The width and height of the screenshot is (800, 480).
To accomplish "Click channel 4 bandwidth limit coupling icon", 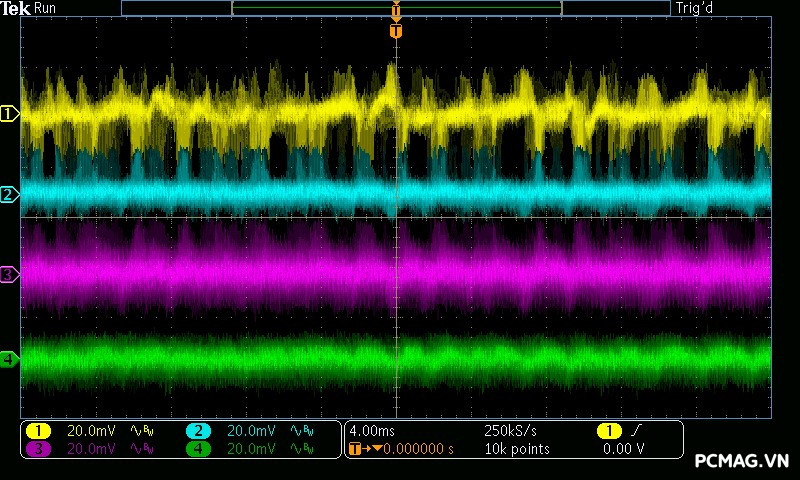I will point(300,449).
